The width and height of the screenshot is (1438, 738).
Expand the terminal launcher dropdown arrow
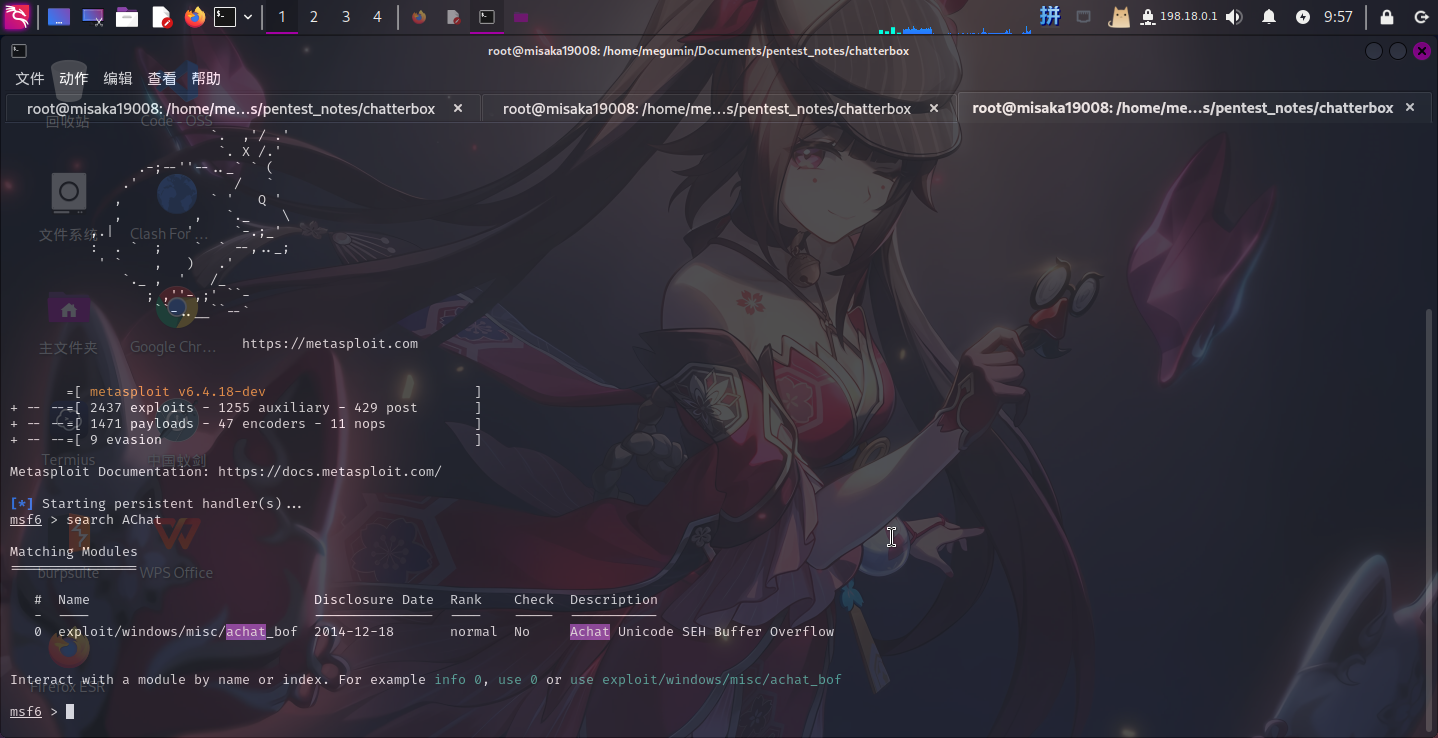click(x=248, y=17)
